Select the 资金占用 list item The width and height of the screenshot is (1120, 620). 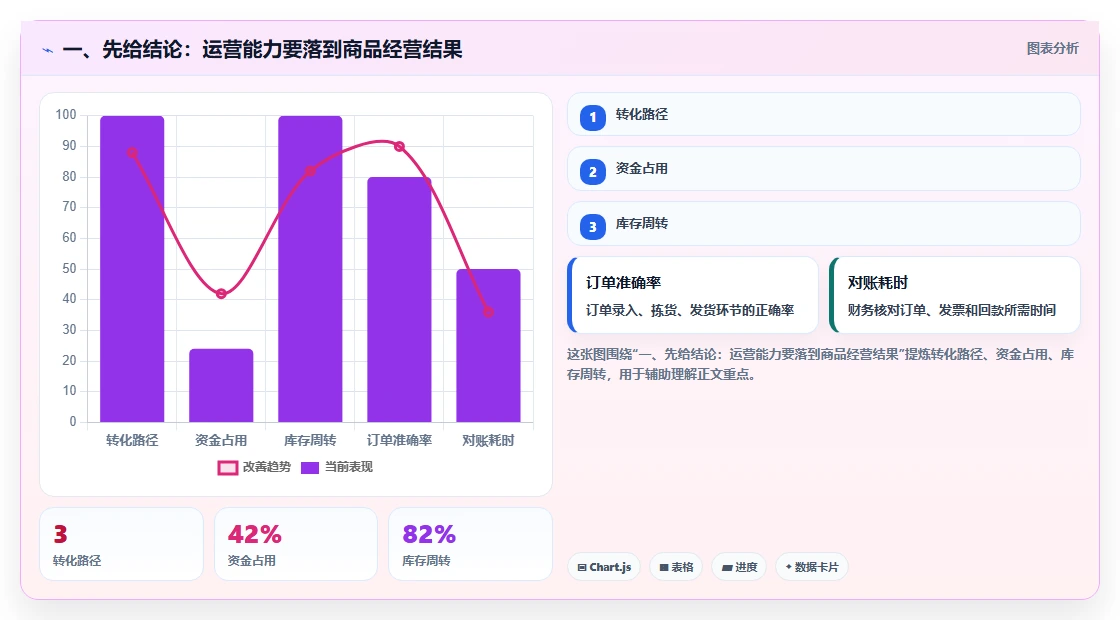pyautogui.click(x=824, y=169)
